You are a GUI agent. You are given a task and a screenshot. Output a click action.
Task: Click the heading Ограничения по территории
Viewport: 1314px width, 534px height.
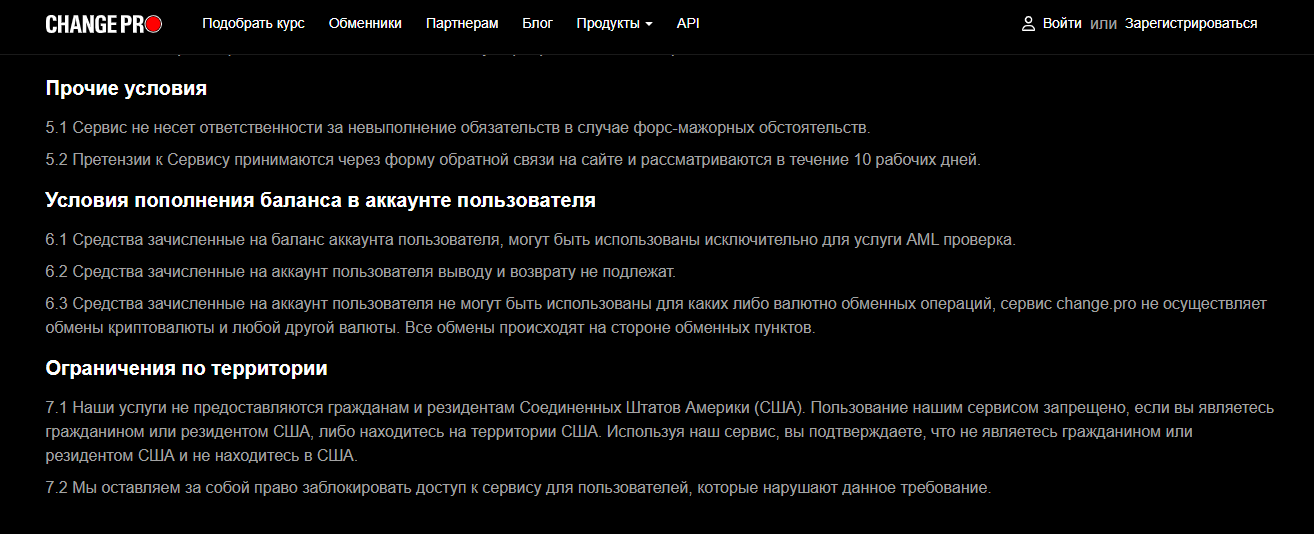coord(187,369)
